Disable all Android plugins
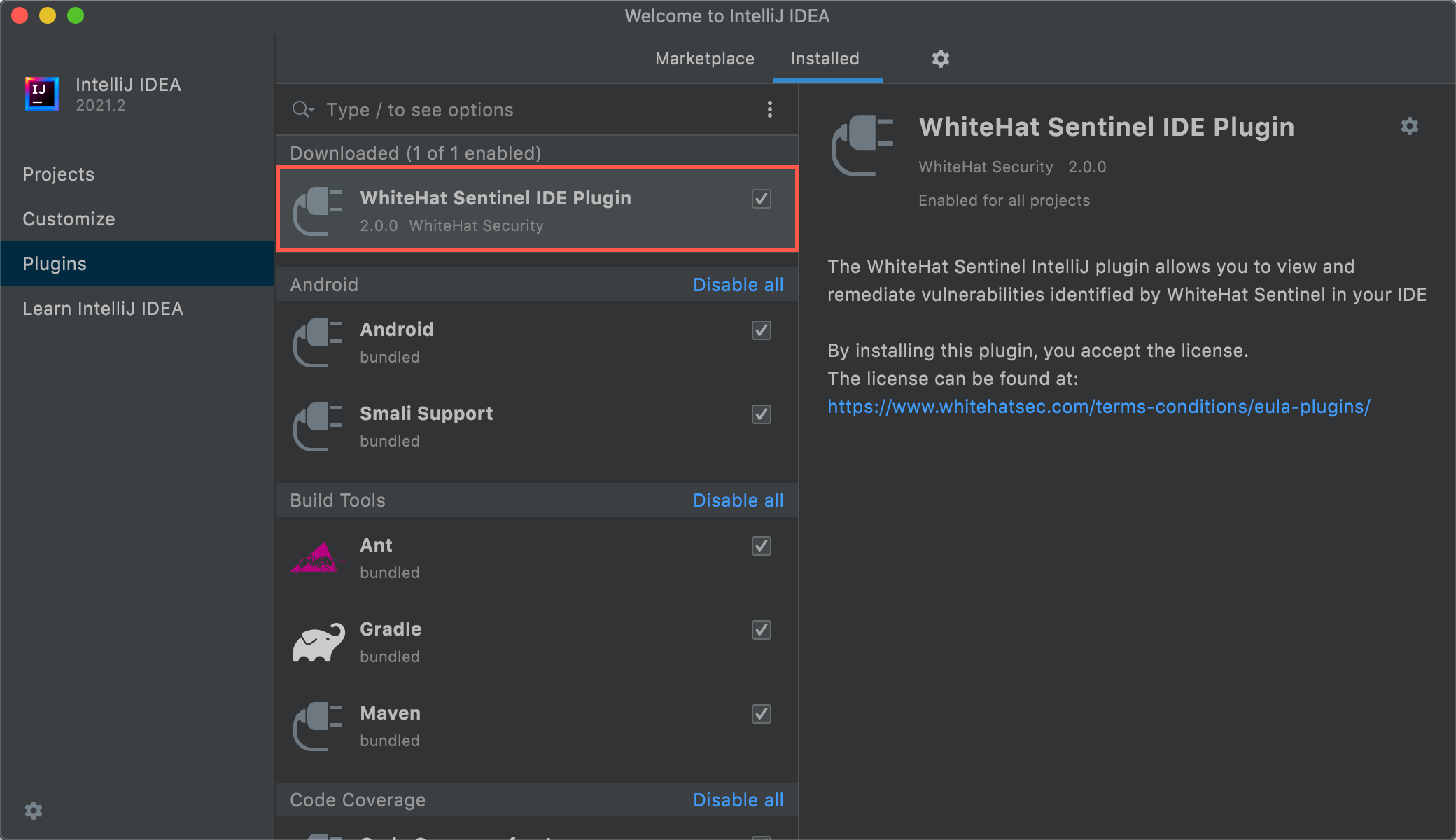The image size is (1456, 840). click(738, 285)
